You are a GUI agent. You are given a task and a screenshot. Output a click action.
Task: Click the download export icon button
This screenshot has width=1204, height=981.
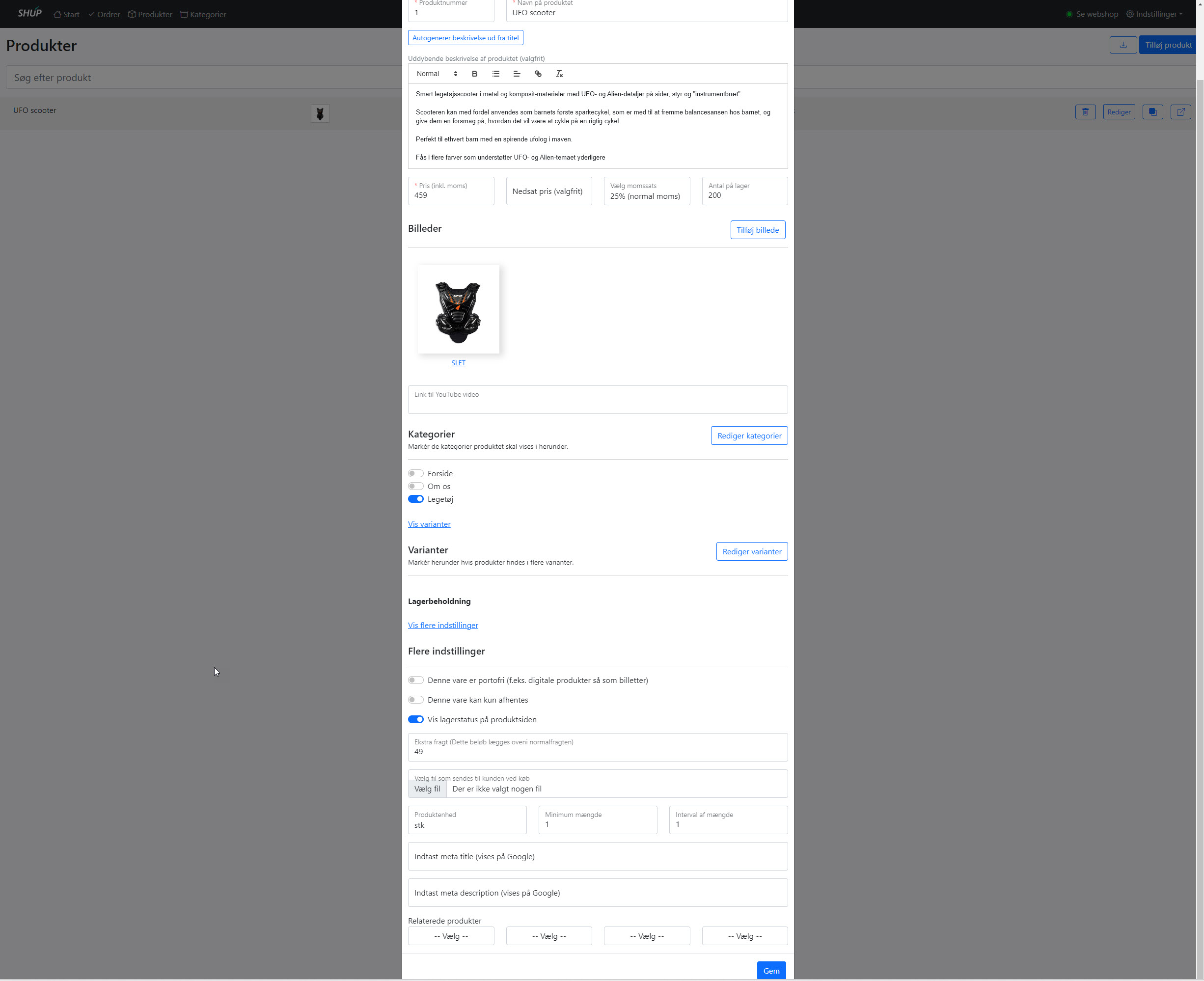[x=1122, y=45]
